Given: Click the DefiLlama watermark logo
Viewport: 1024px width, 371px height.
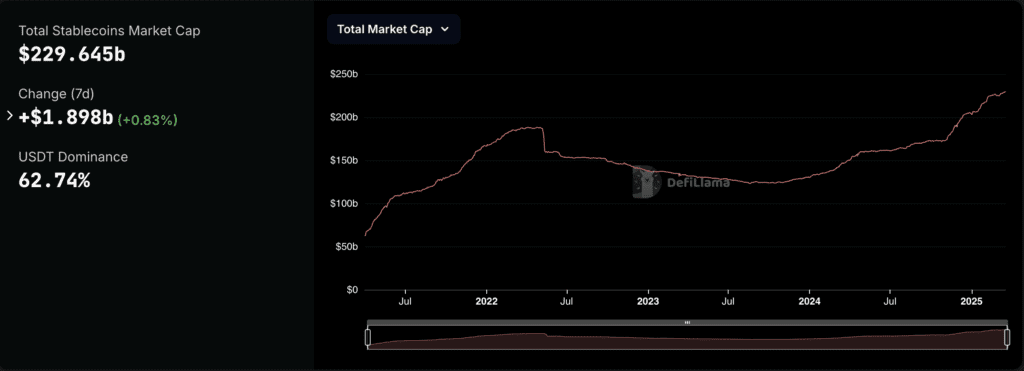Looking at the screenshot, I should coord(681,182).
